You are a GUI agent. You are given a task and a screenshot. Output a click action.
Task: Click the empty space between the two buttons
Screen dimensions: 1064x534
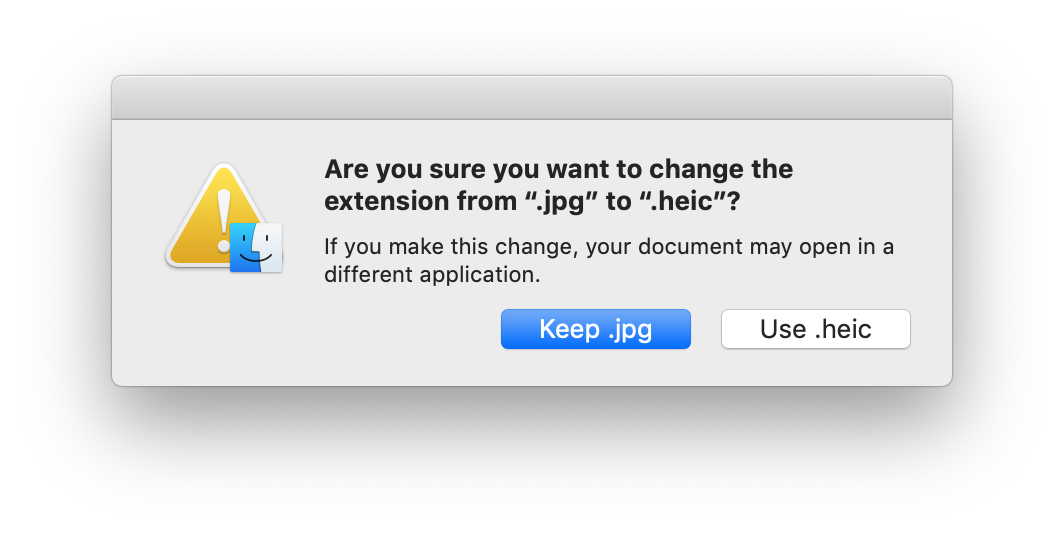(706, 329)
